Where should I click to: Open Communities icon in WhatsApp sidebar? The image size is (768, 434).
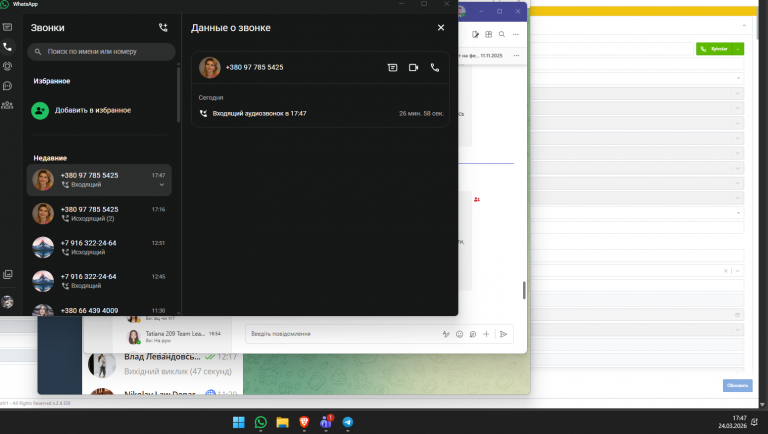7,105
